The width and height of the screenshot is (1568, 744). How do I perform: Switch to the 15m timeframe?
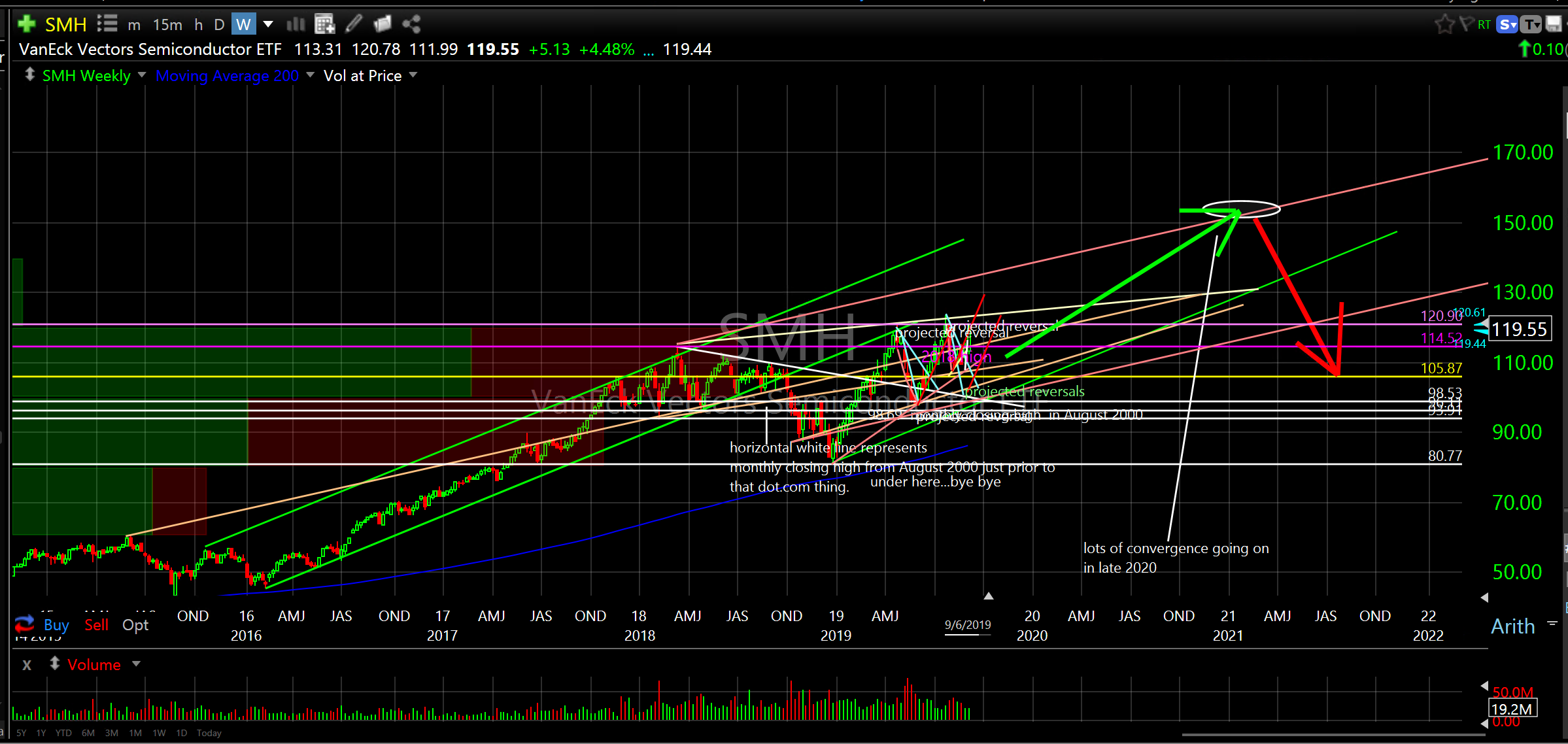click(167, 25)
